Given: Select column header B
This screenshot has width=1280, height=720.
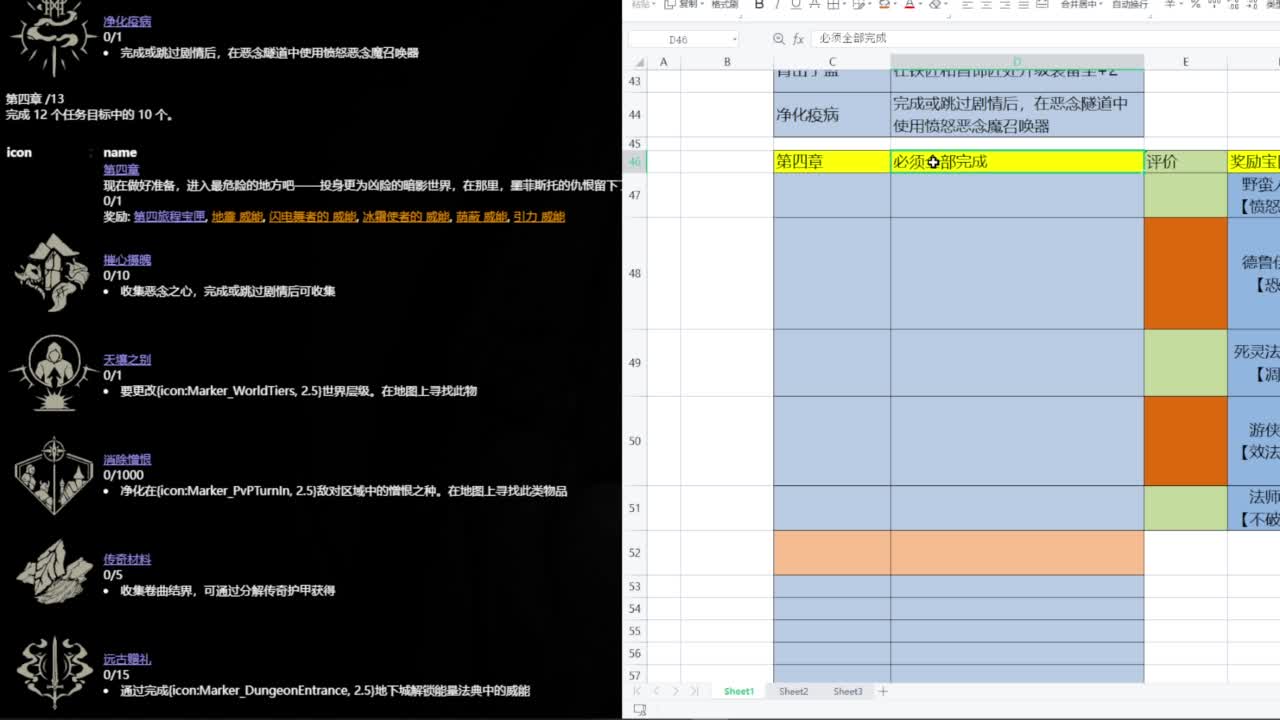Looking at the screenshot, I should [x=727, y=62].
